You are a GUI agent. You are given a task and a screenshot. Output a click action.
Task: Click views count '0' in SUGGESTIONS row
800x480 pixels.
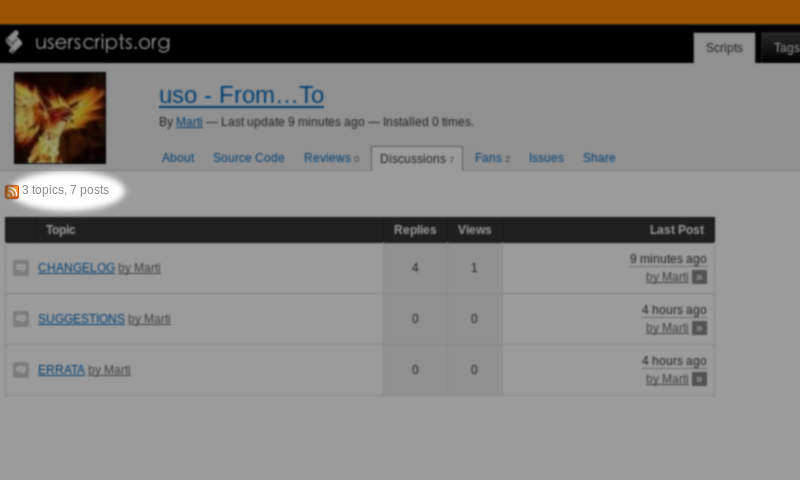click(474, 319)
